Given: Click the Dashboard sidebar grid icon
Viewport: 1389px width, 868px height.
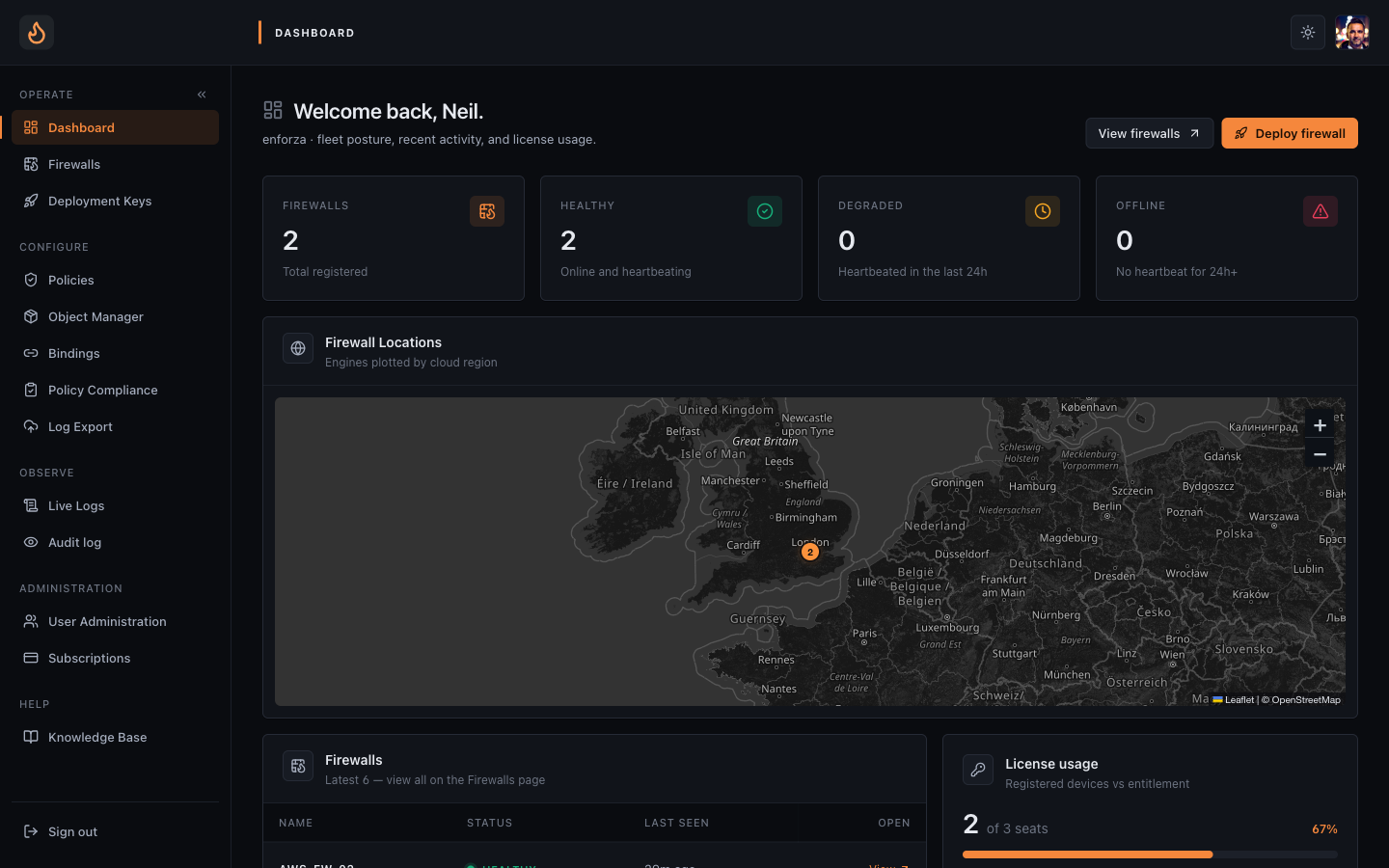Looking at the screenshot, I should tap(31, 127).
